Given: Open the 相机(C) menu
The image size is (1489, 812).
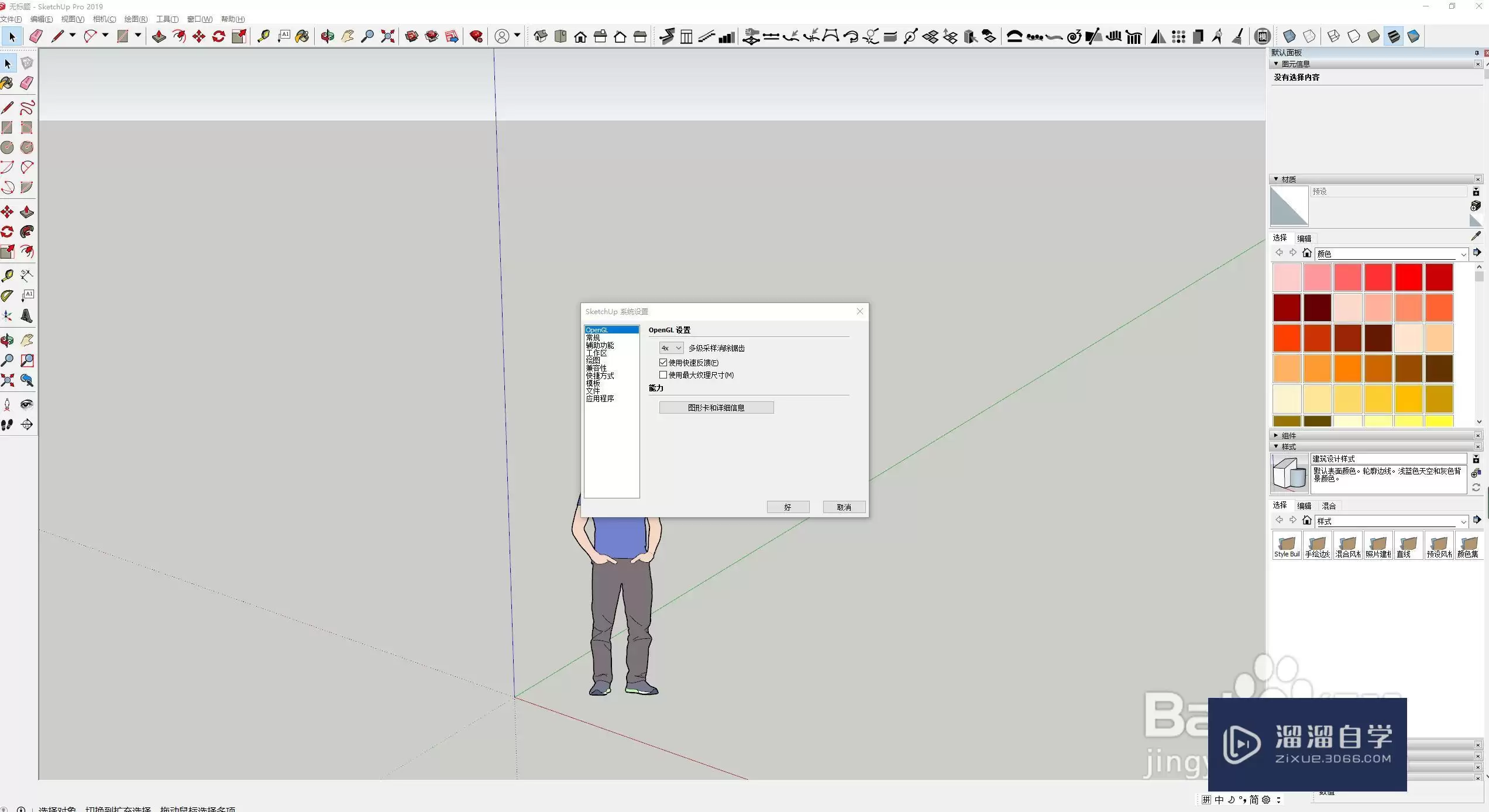Looking at the screenshot, I should coord(105,19).
